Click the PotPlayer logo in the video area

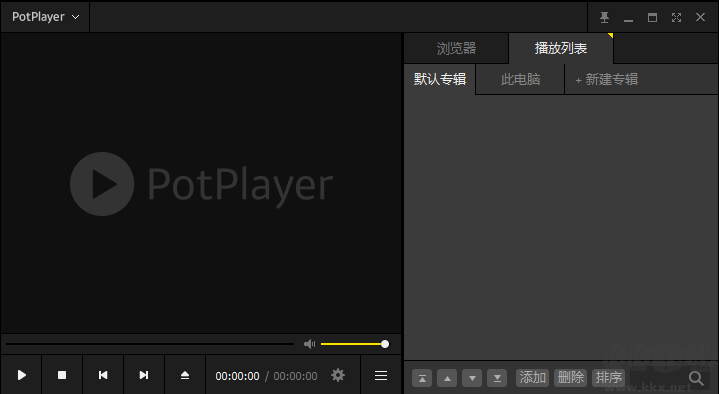[201, 184]
